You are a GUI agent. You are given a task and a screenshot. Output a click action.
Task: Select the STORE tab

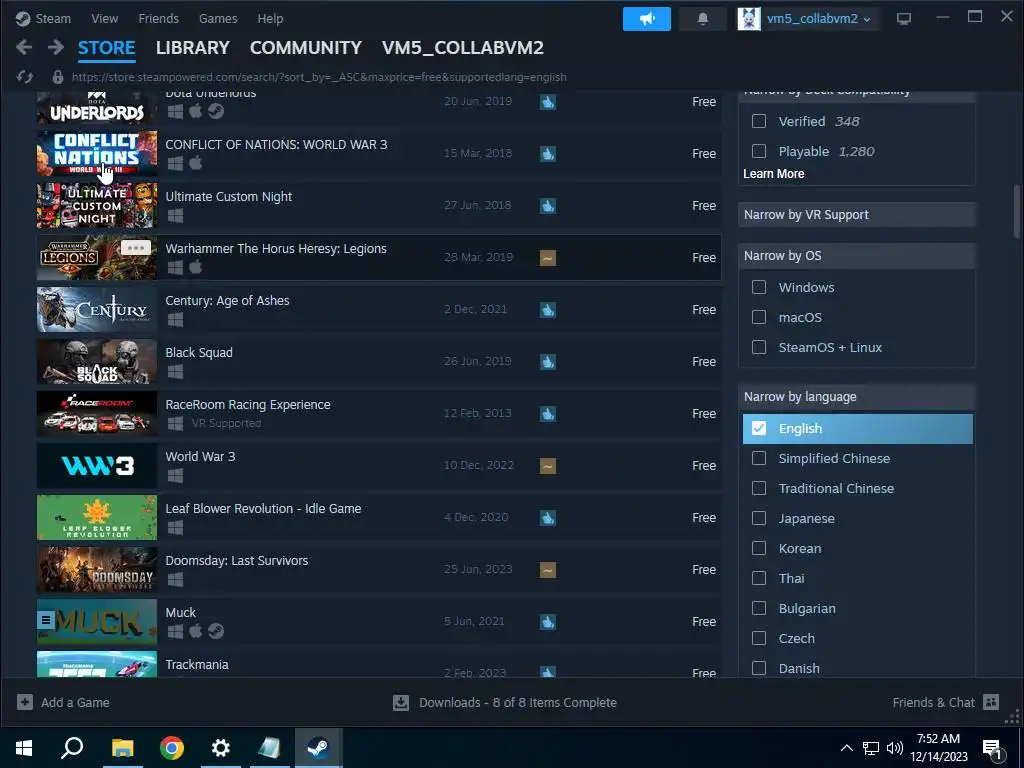click(106, 48)
